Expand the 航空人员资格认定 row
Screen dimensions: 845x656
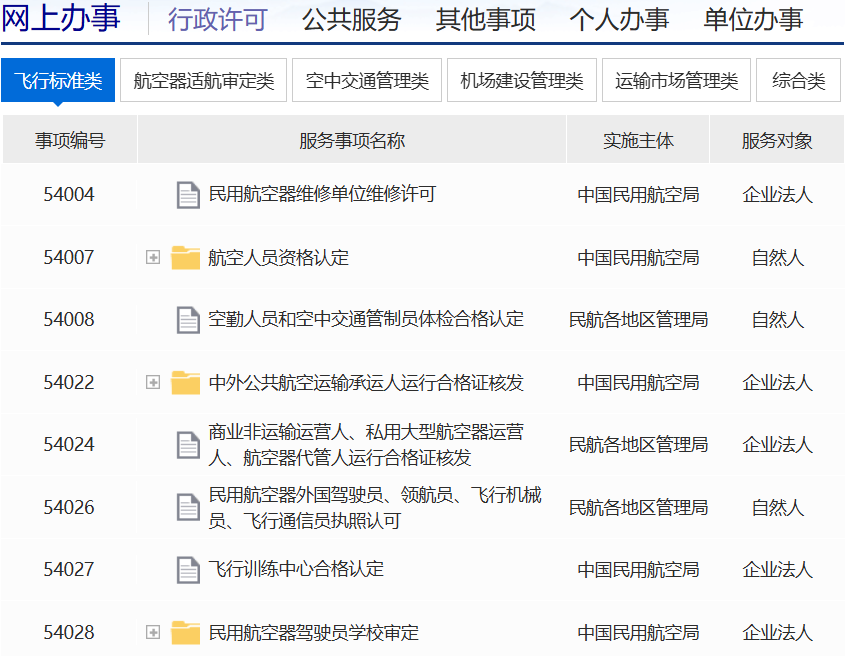pyautogui.click(x=153, y=257)
